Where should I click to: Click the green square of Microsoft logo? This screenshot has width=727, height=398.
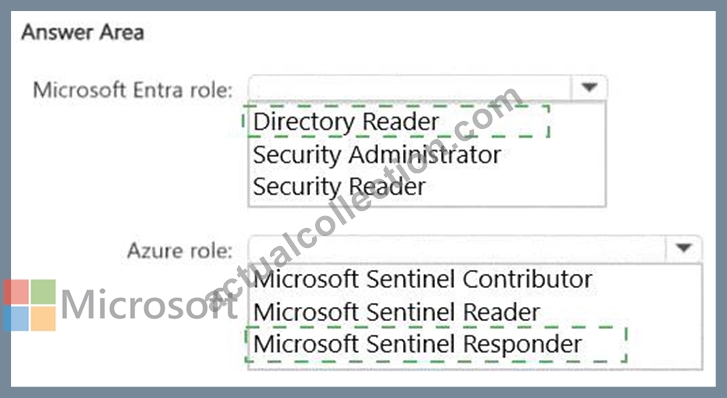44,291
